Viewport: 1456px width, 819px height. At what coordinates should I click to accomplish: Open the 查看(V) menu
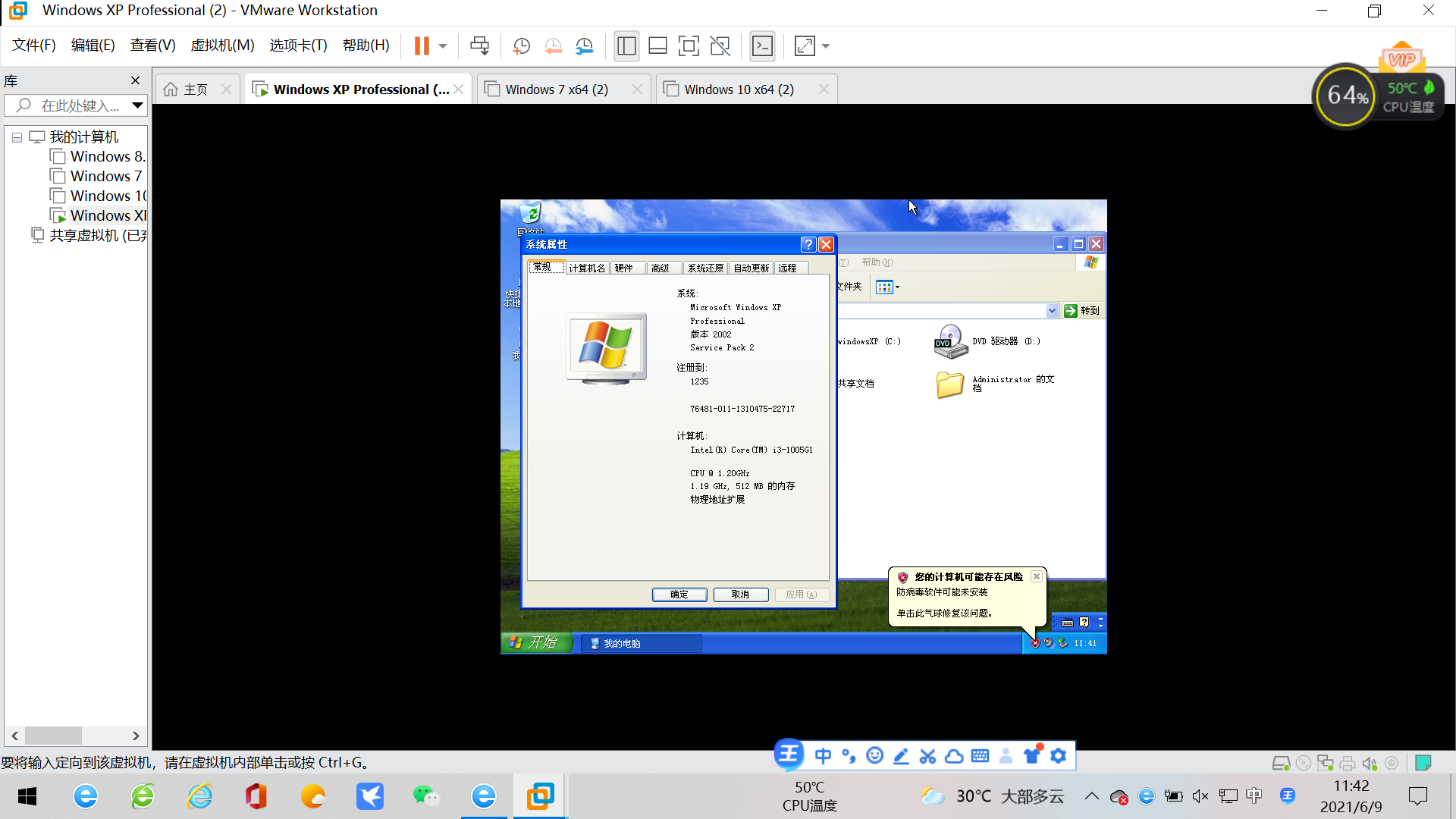[x=153, y=45]
